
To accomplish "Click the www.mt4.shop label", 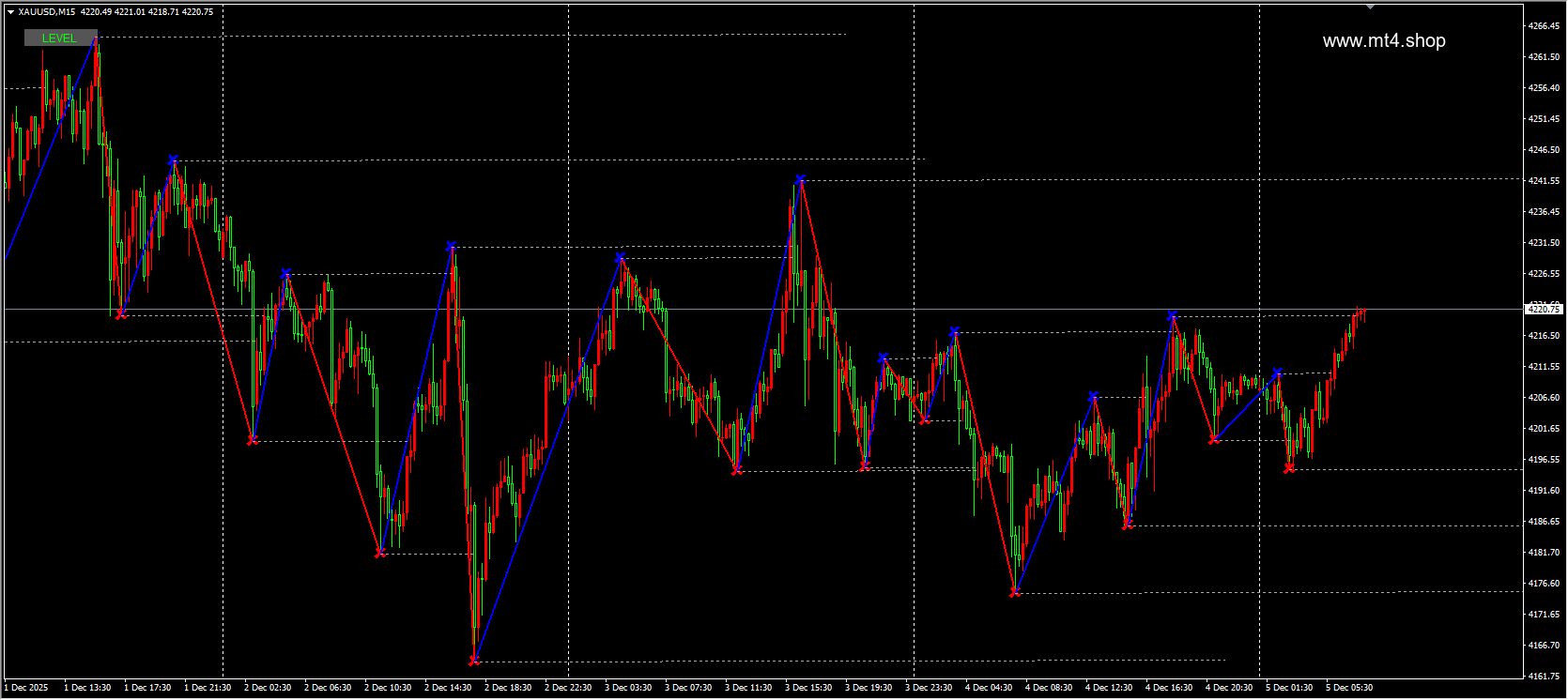I will [1384, 40].
